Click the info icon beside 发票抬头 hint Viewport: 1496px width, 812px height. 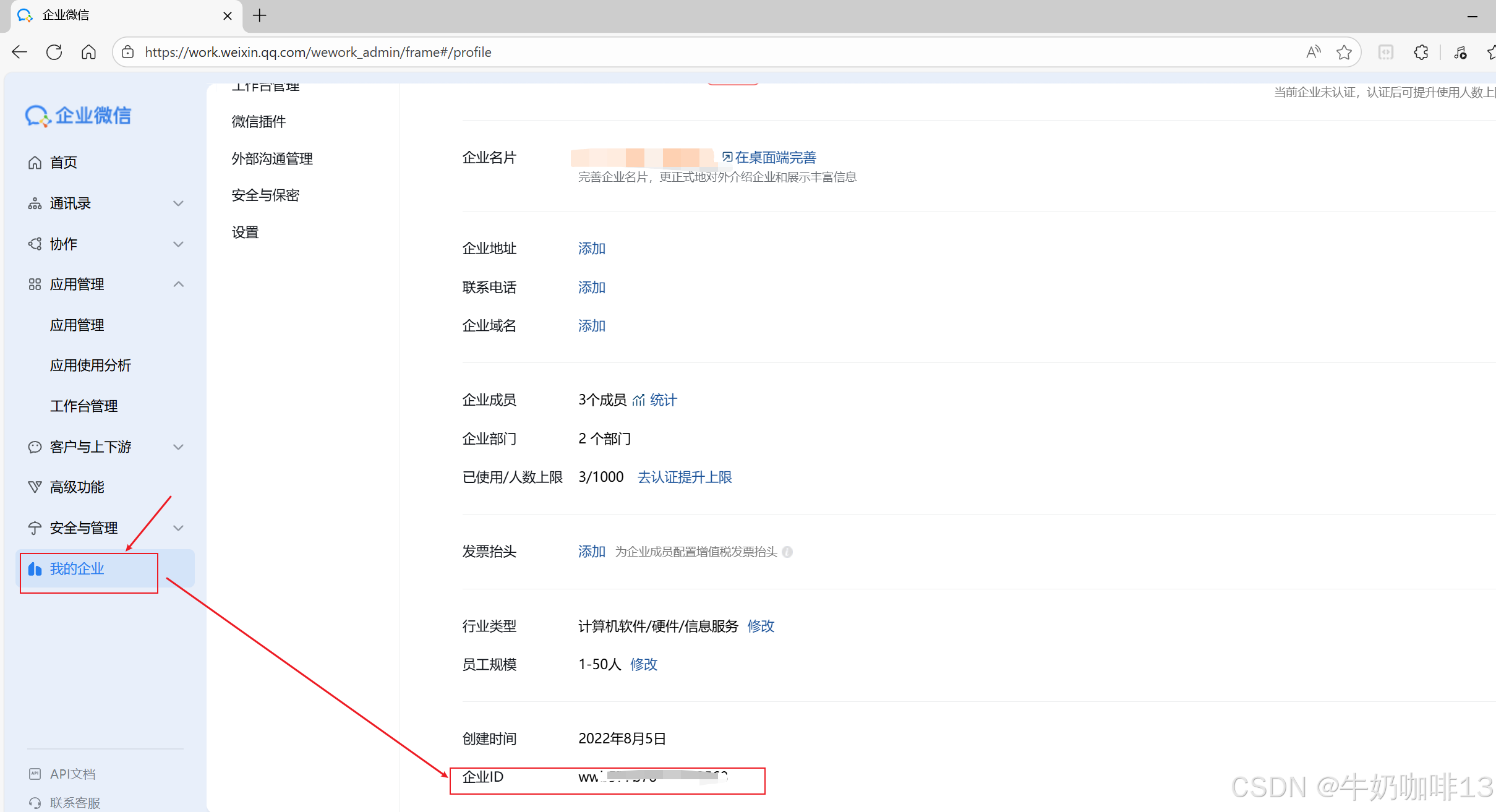[787, 552]
